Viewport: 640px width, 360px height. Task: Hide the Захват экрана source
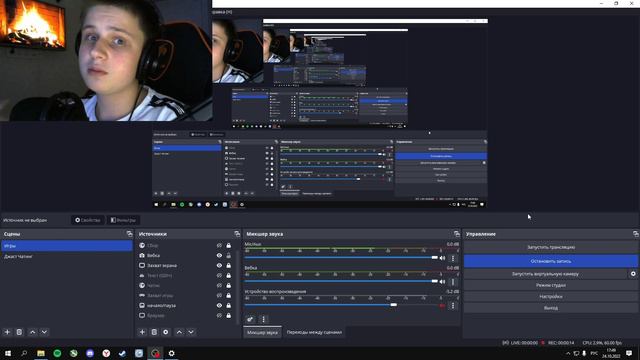(x=219, y=265)
